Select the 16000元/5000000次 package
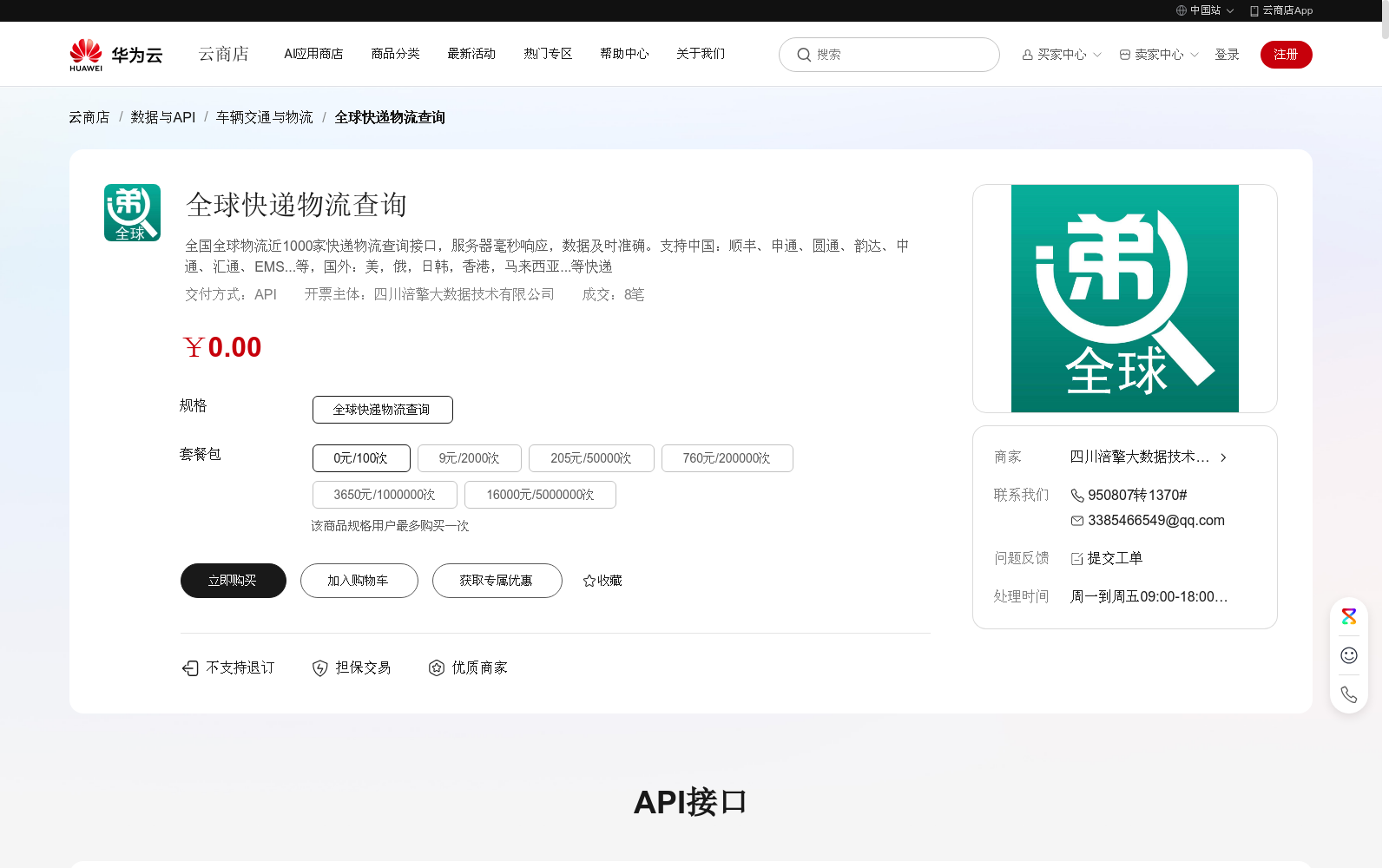Viewport: 1389px width, 868px height. tap(540, 495)
